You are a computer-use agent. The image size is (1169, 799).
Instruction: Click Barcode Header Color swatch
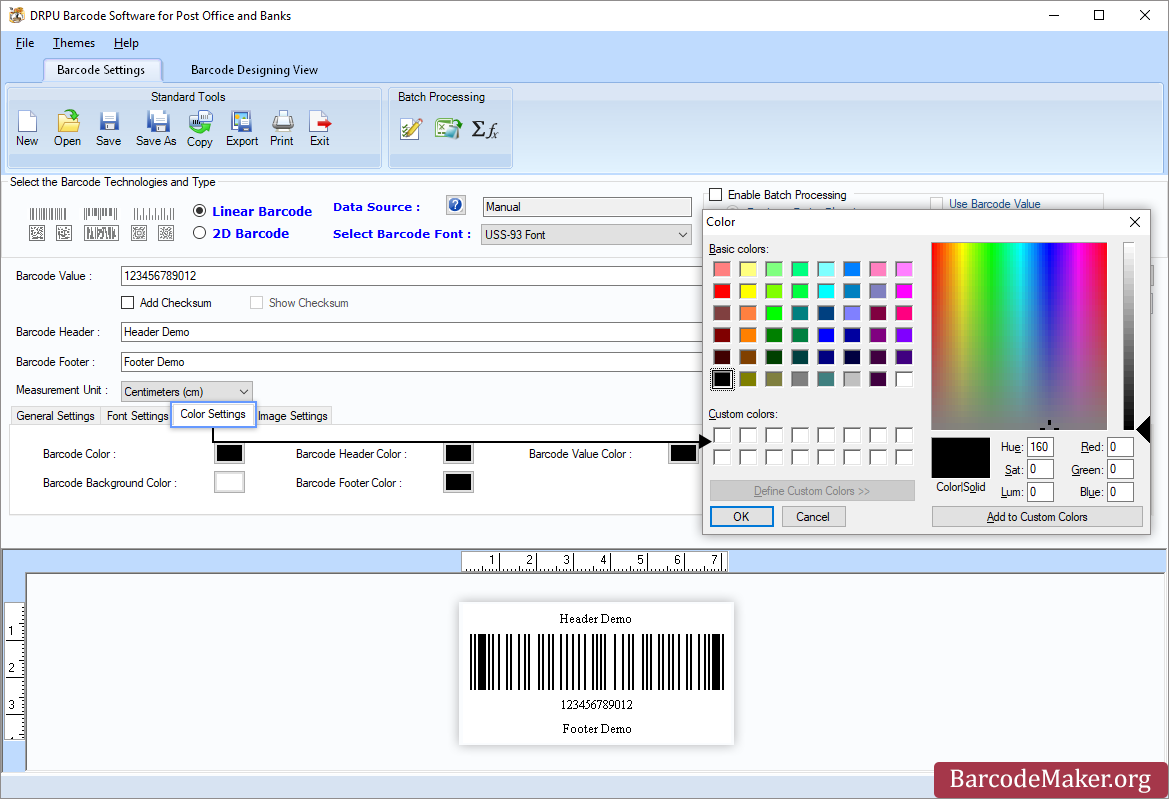(458, 453)
